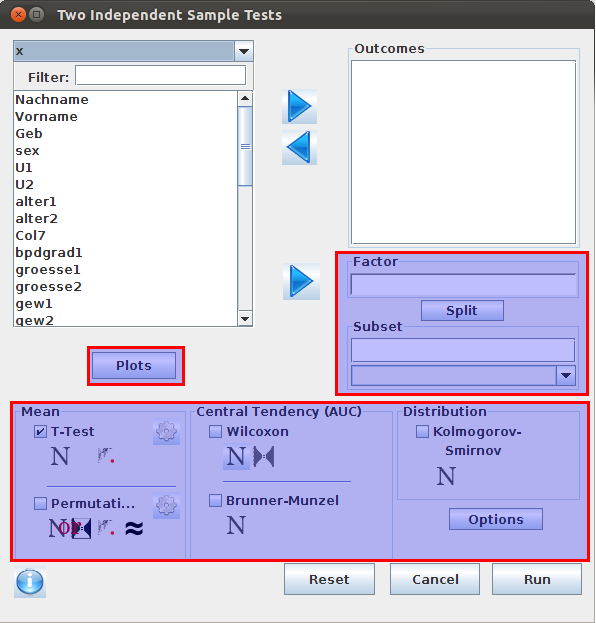Enable the Wilcoxon test checkbox
This screenshot has width=596, height=623.
215,431
